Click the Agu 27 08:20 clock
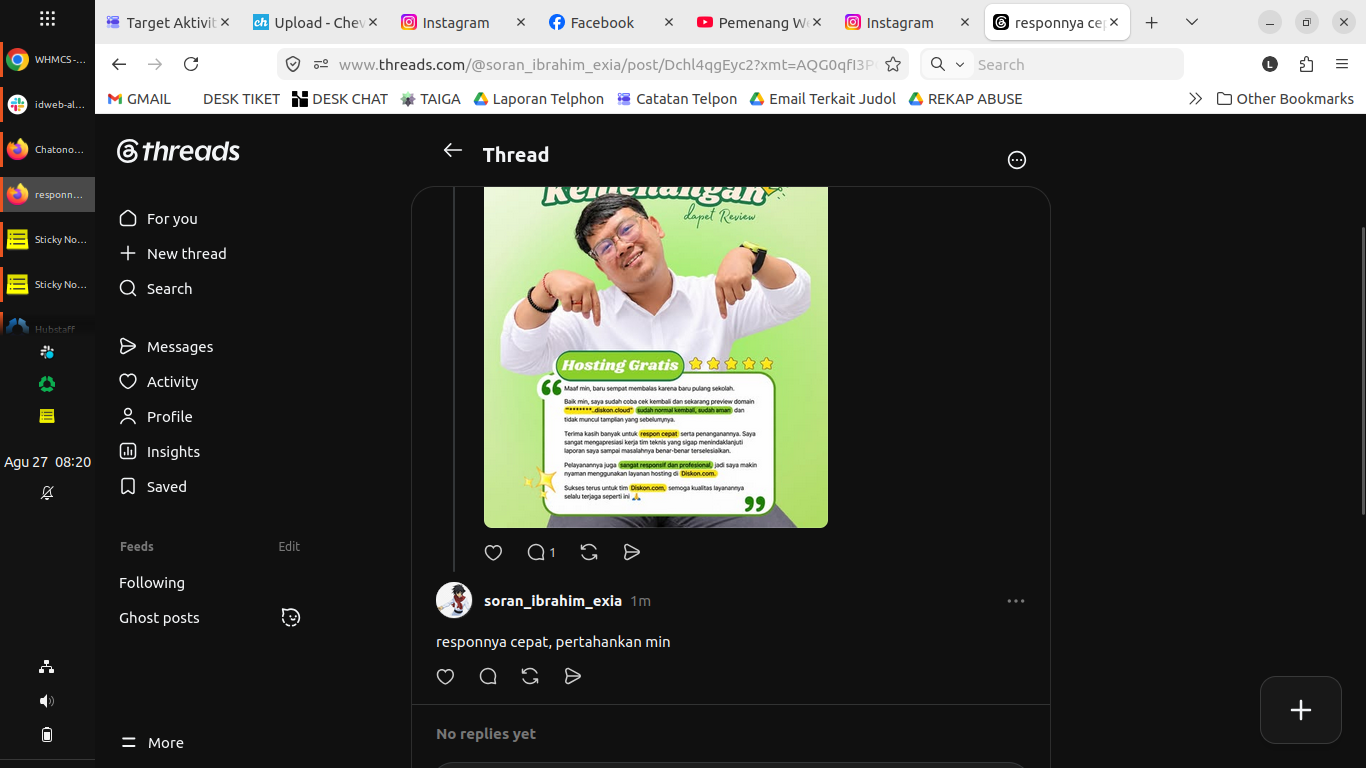Image resolution: width=1366 pixels, height=768 pixels. click(x=47, y=462)
